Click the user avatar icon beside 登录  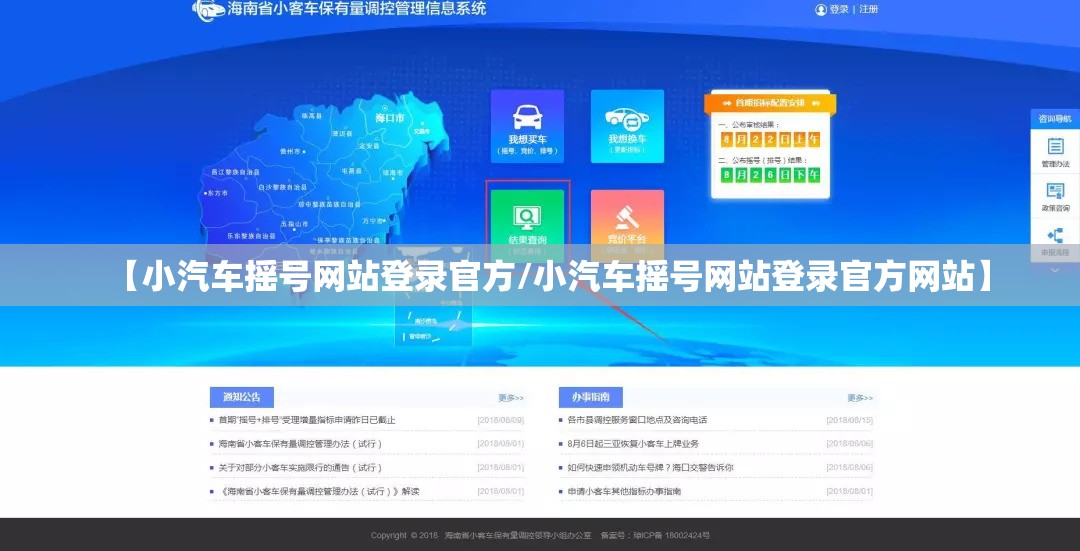click(821, 10)
